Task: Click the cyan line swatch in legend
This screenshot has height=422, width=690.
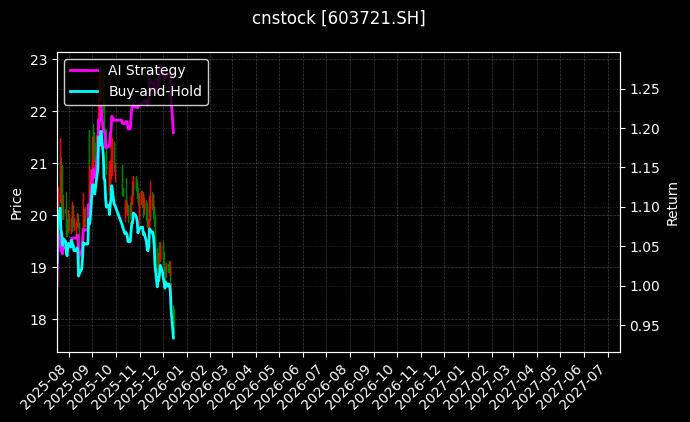Action: click(83, 91)
